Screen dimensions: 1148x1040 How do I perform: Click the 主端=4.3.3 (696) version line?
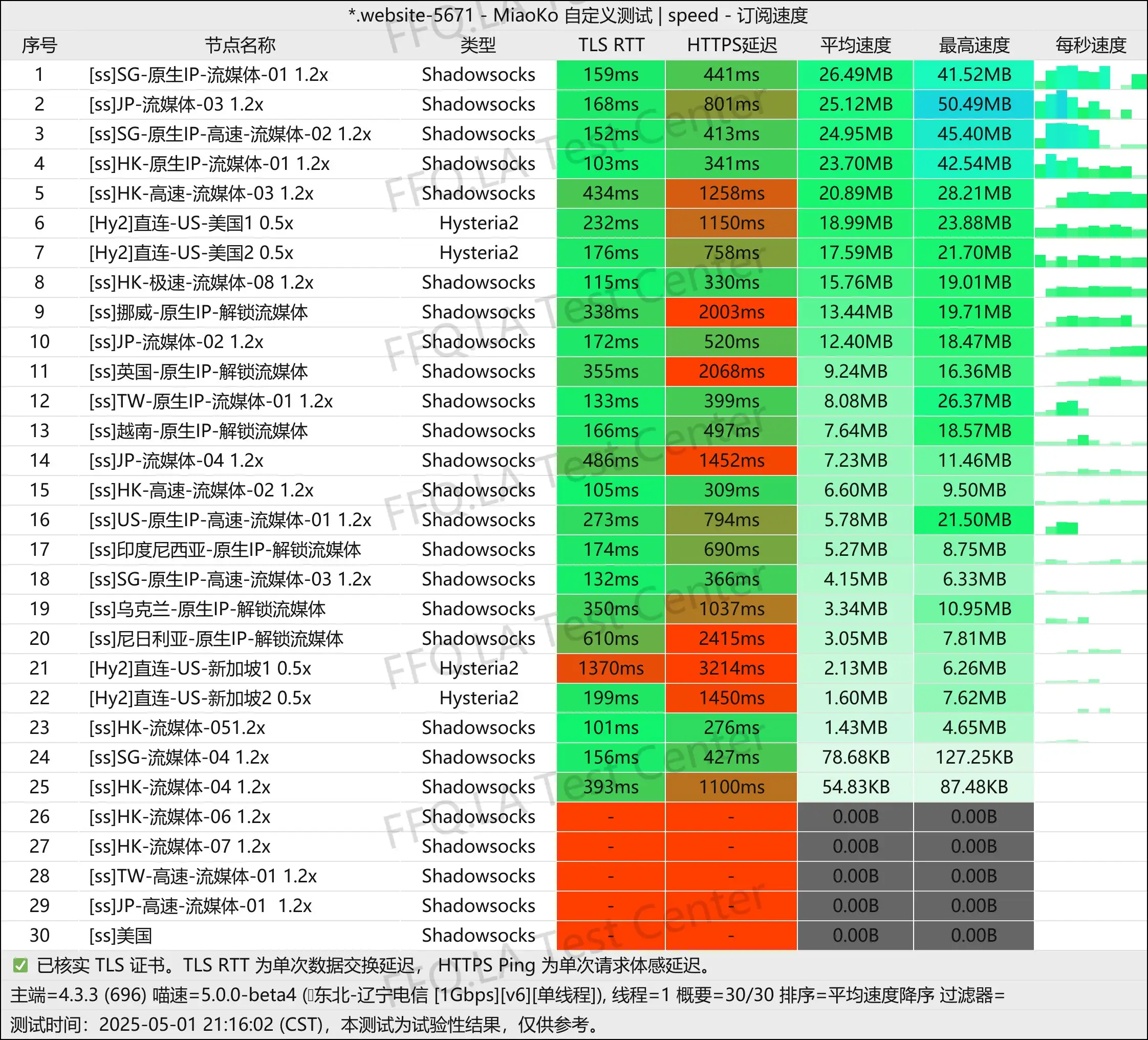[x=507, y=995]
